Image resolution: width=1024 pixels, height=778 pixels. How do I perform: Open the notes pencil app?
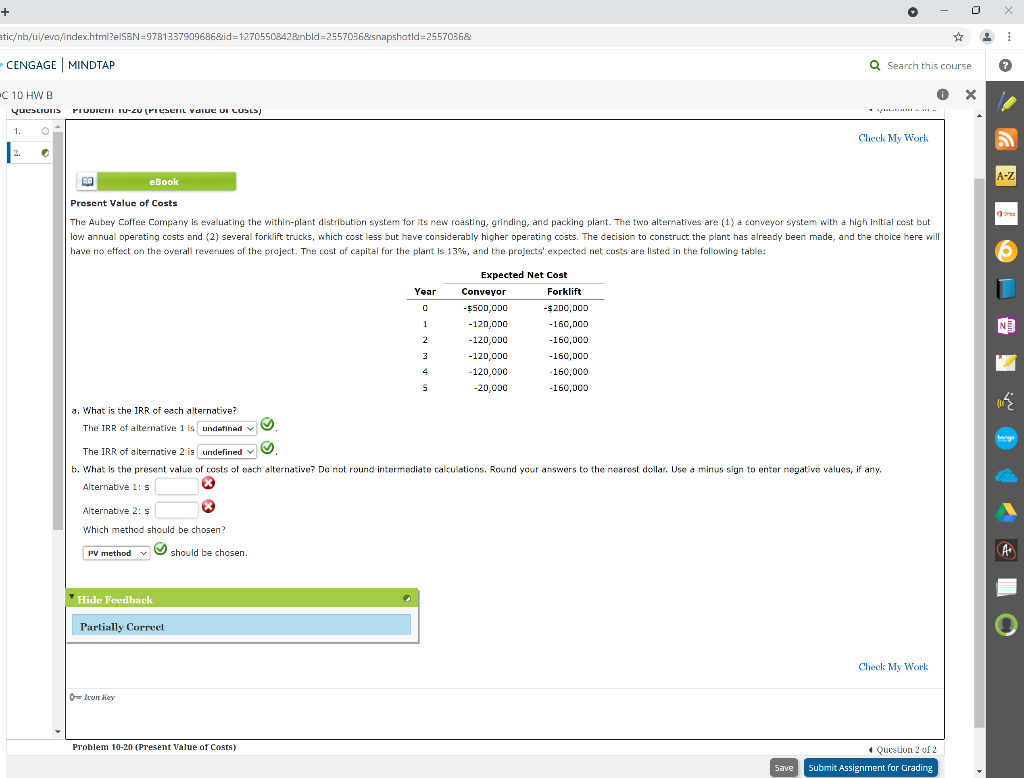(1006, 363)
